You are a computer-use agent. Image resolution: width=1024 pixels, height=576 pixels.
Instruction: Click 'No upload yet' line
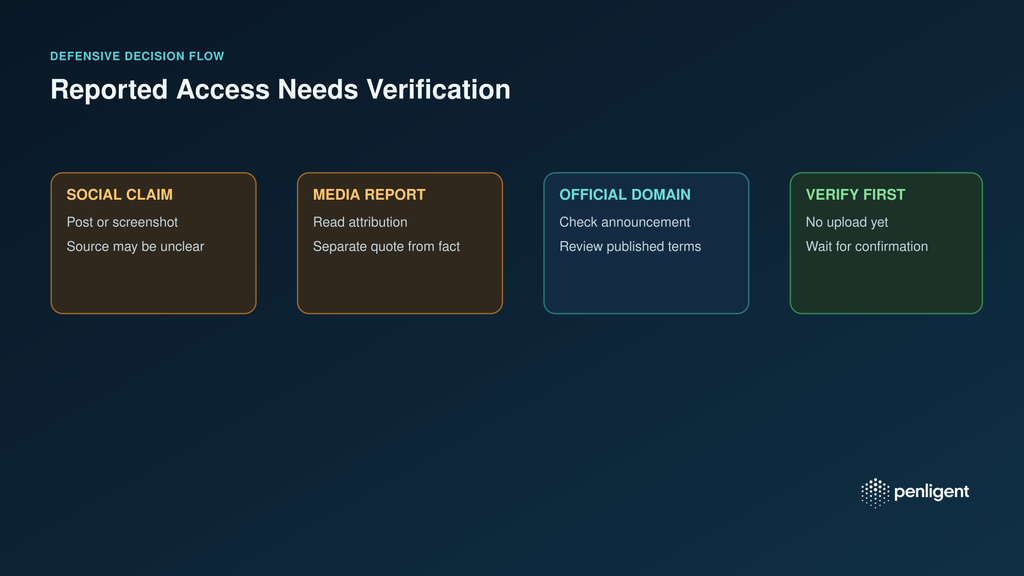[847, 222]
